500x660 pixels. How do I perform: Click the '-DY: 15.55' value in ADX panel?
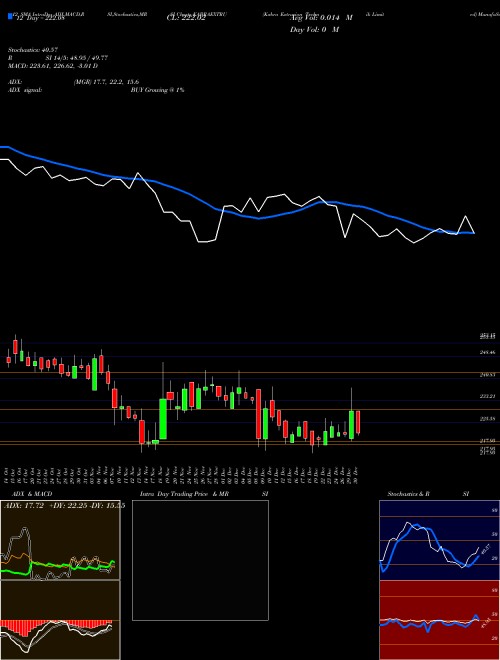[x=106, y=506]
